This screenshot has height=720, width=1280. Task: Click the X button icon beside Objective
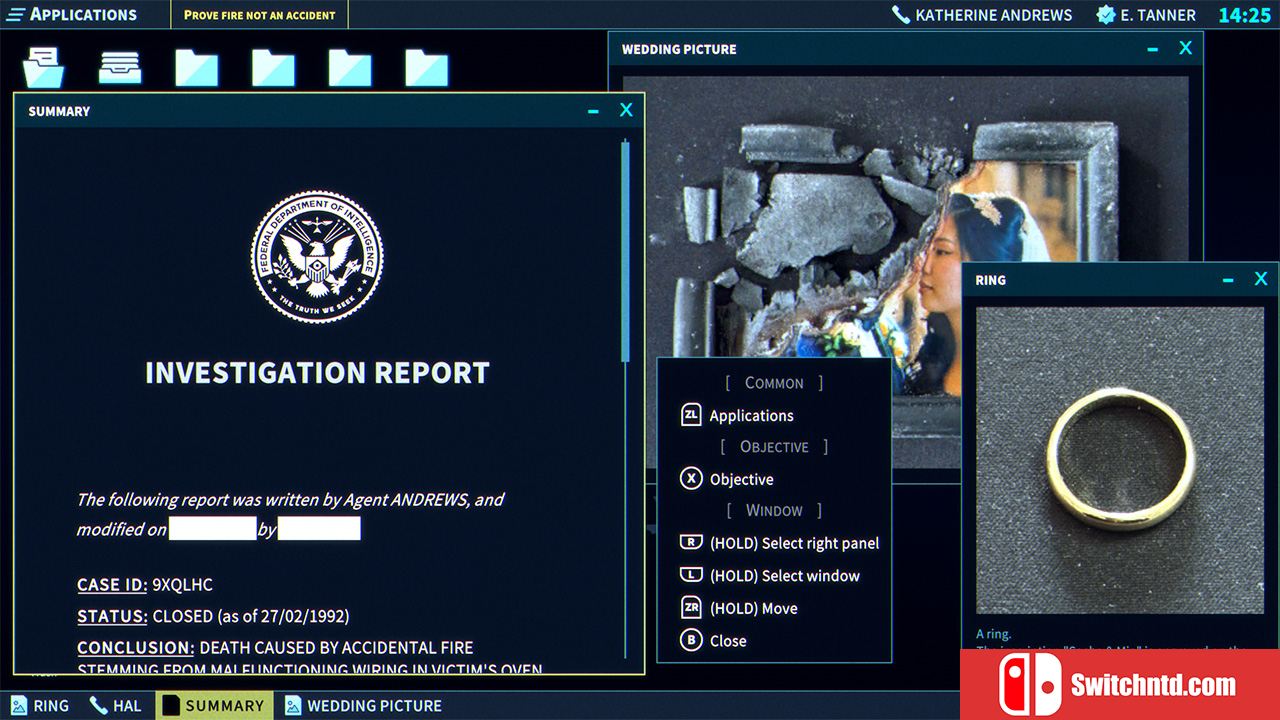pos(691,479)
